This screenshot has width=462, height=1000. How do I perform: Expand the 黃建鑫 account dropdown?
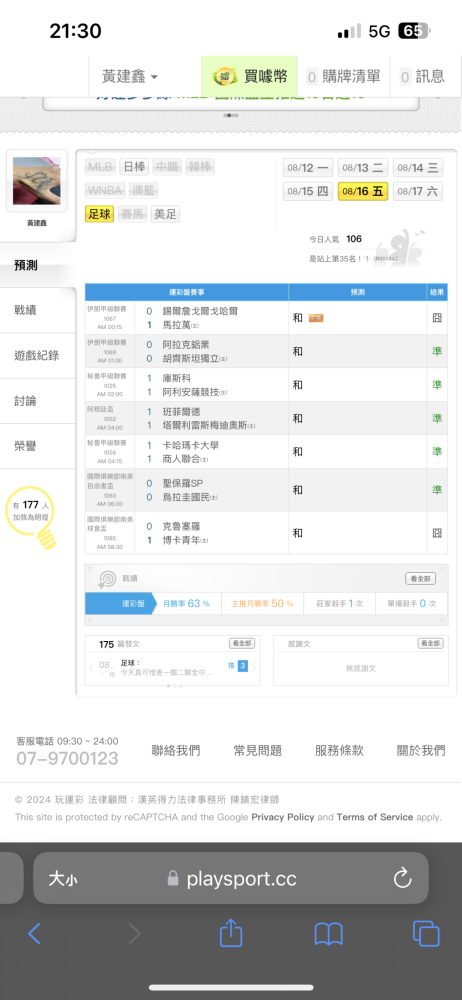click(x=130, y=77)
